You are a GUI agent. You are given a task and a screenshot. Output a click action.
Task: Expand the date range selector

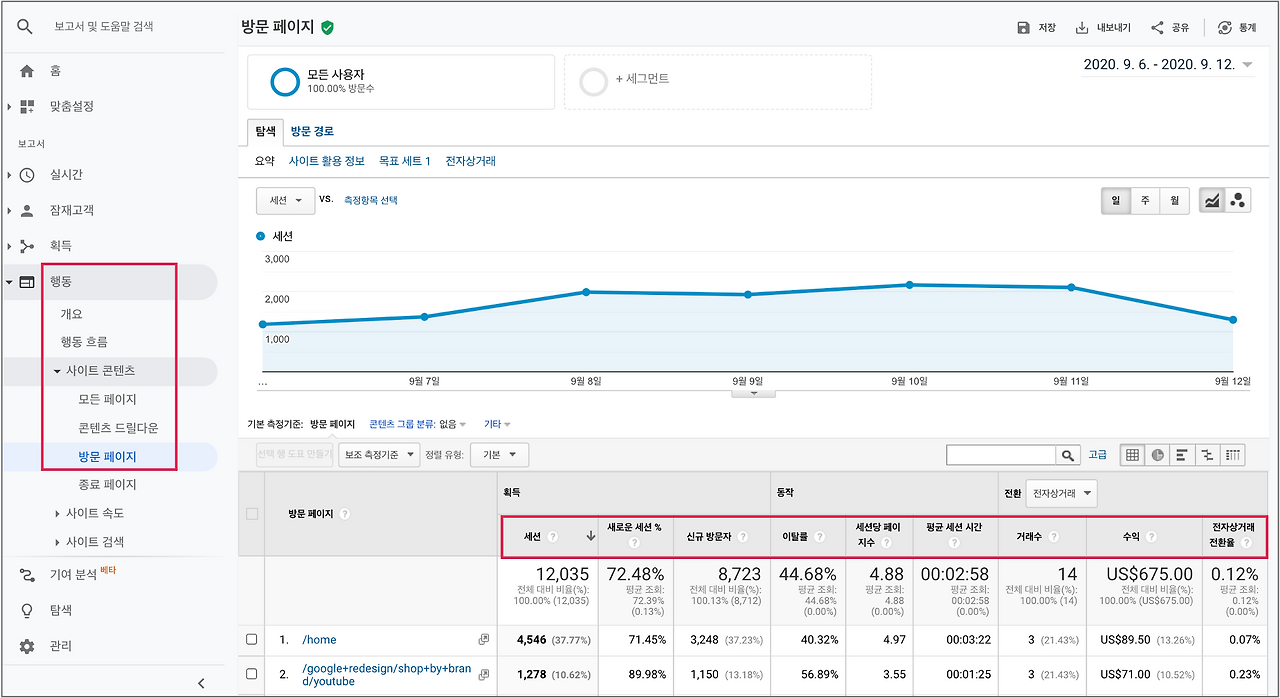pyautogui.click(x=1167, y=64)
